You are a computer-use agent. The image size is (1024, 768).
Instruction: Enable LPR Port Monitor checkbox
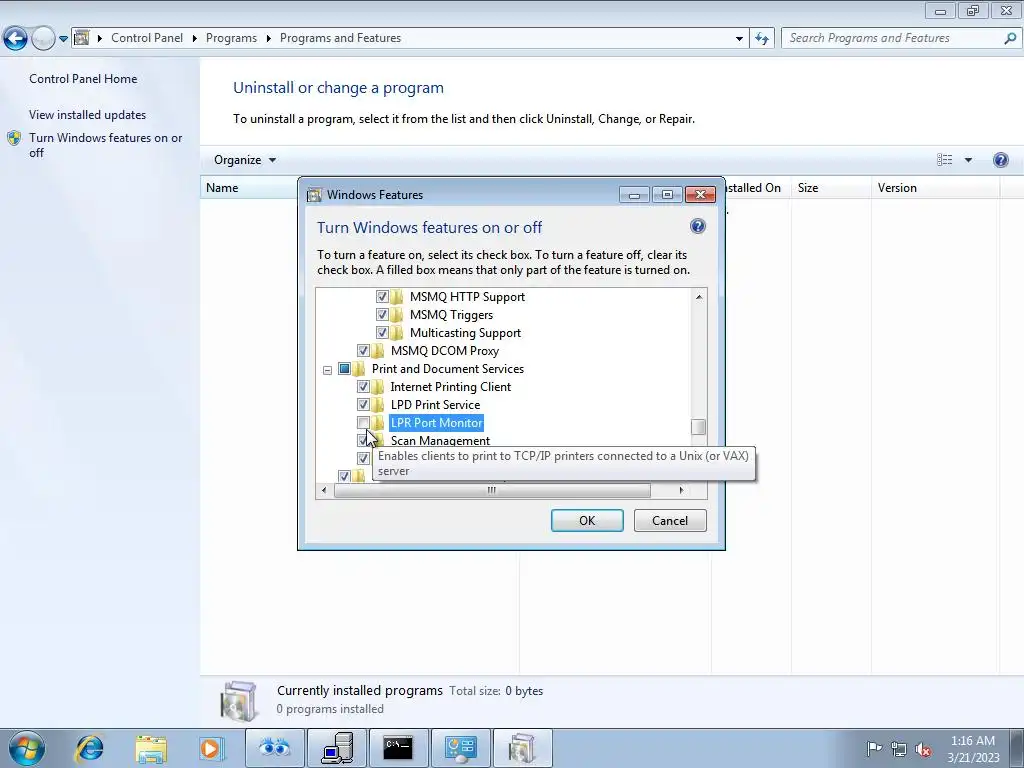point(363,423)
